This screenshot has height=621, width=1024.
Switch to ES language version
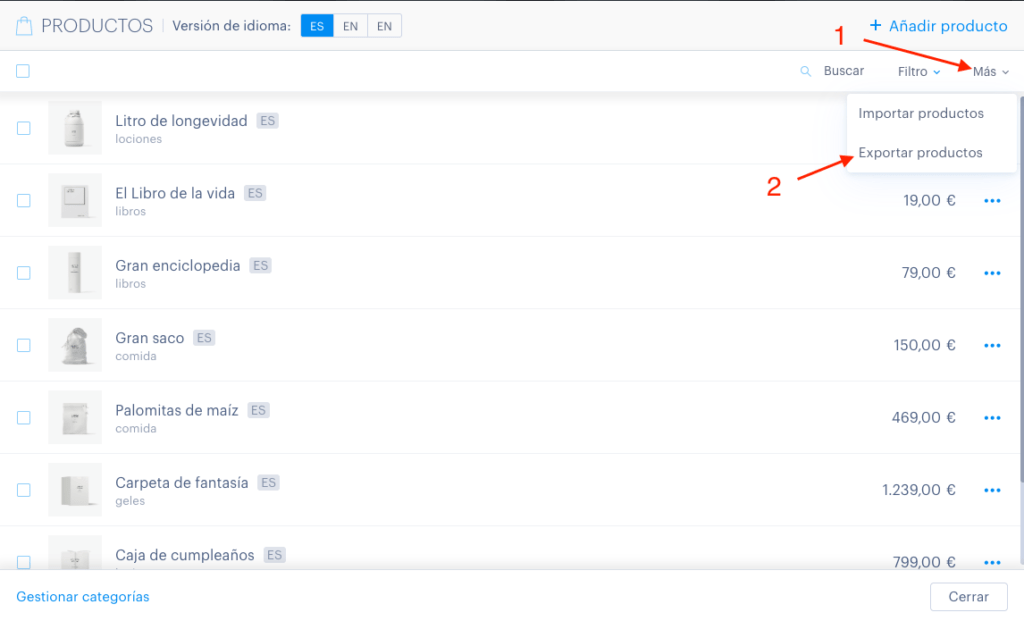pos(317,26)
